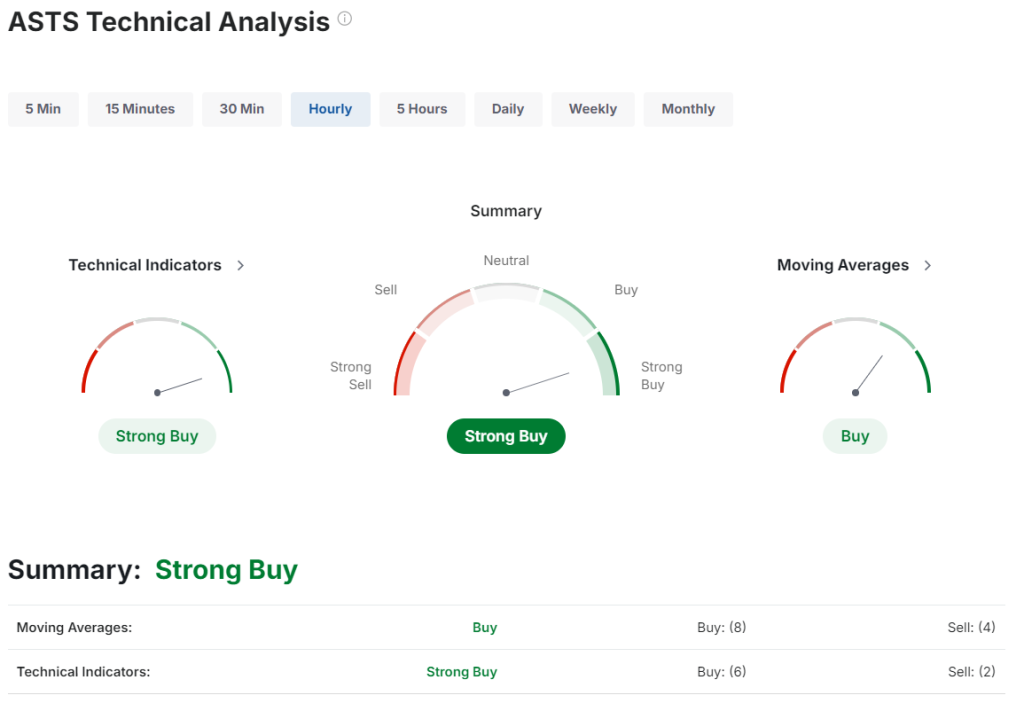This screenshot has width=1024, height=711.
Task: Click the info icon beside ASTS Technical Analysis
Action: pyautogui.click(x=345, y=19)
